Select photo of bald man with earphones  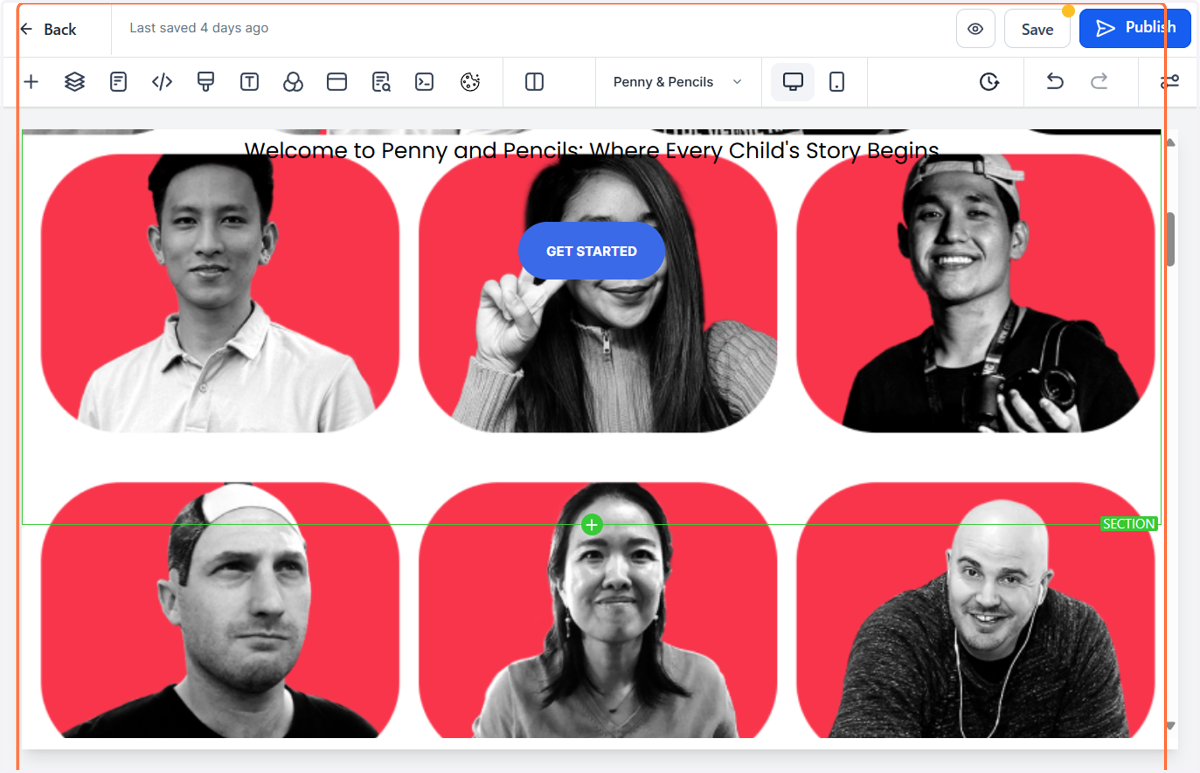click(x=975, y=610)
